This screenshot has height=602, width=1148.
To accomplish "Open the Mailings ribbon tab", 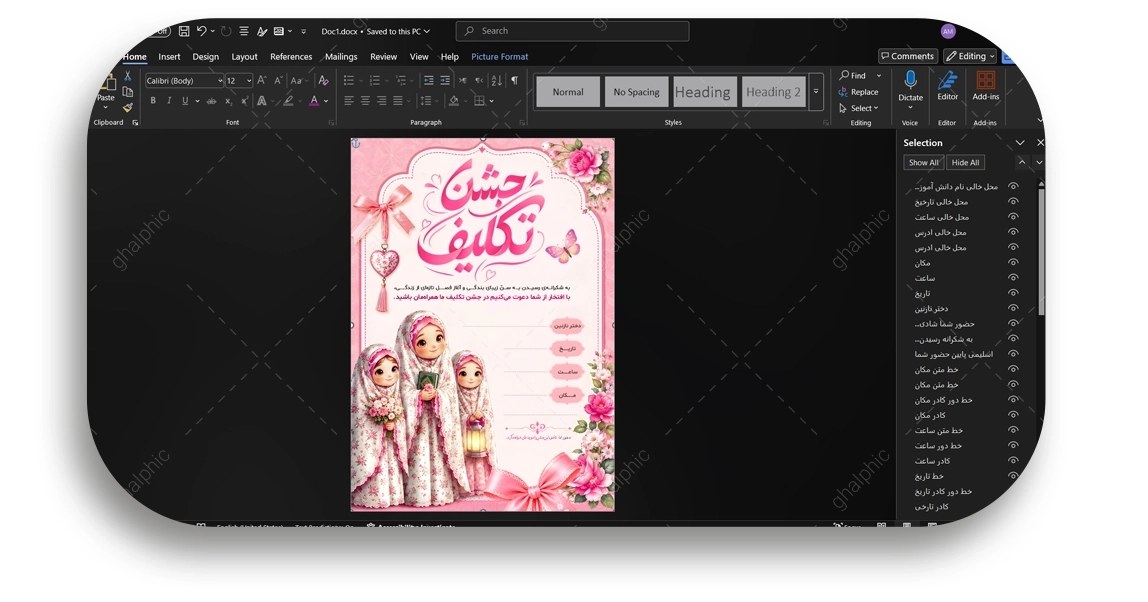I will (x=341, y=56).
